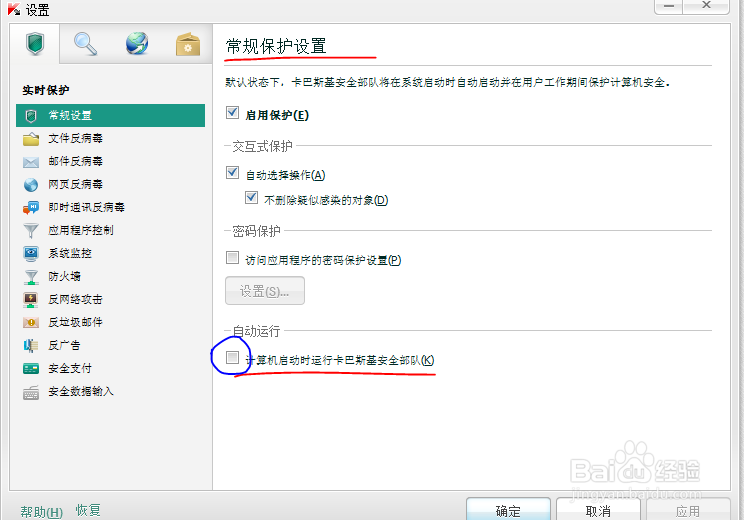Click the network attack icon for 反网络攻击

point(31,299)
